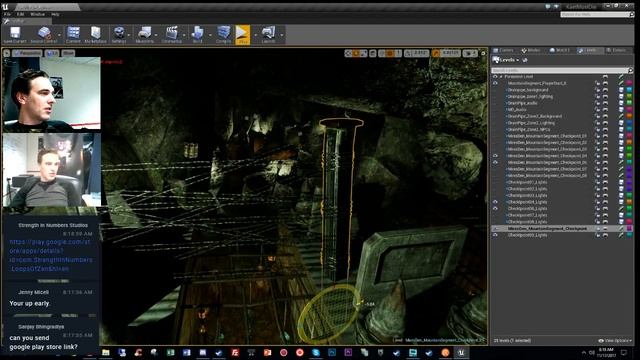Click the Build toolbar icon
This screenshot has height=360, width=640.
[x=198, y=35]
